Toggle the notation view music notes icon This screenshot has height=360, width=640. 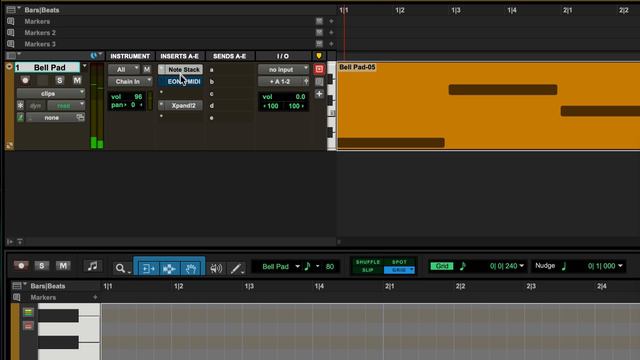[x=92, y=266]
